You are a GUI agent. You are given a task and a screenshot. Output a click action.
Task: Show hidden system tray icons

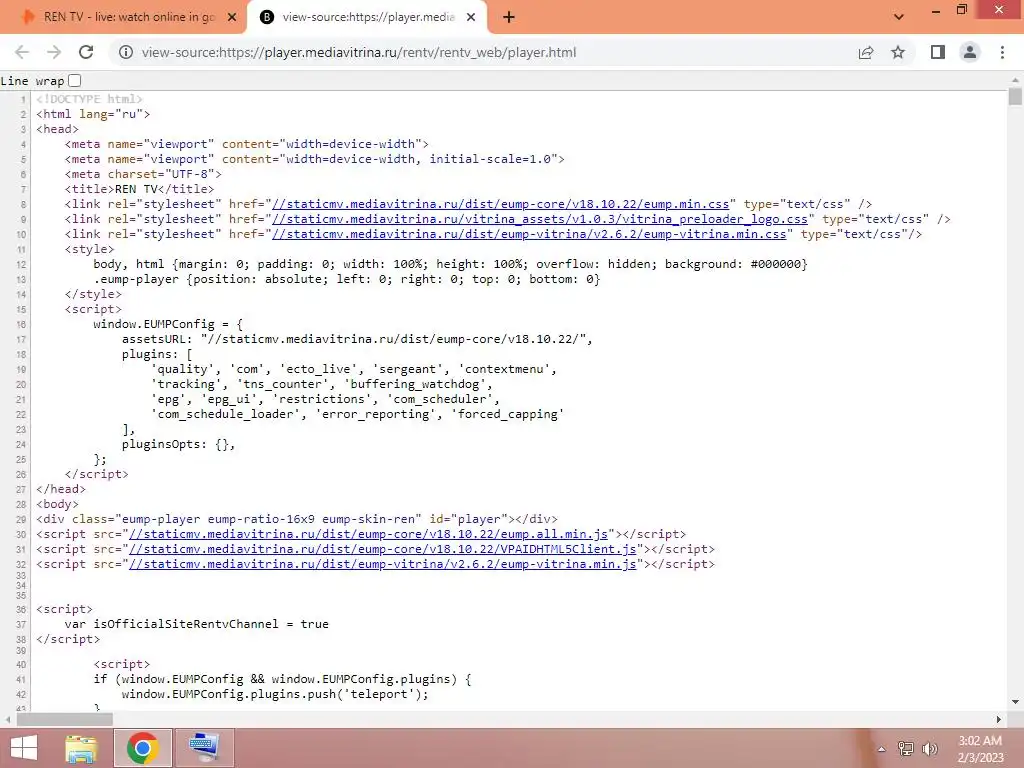882,749
